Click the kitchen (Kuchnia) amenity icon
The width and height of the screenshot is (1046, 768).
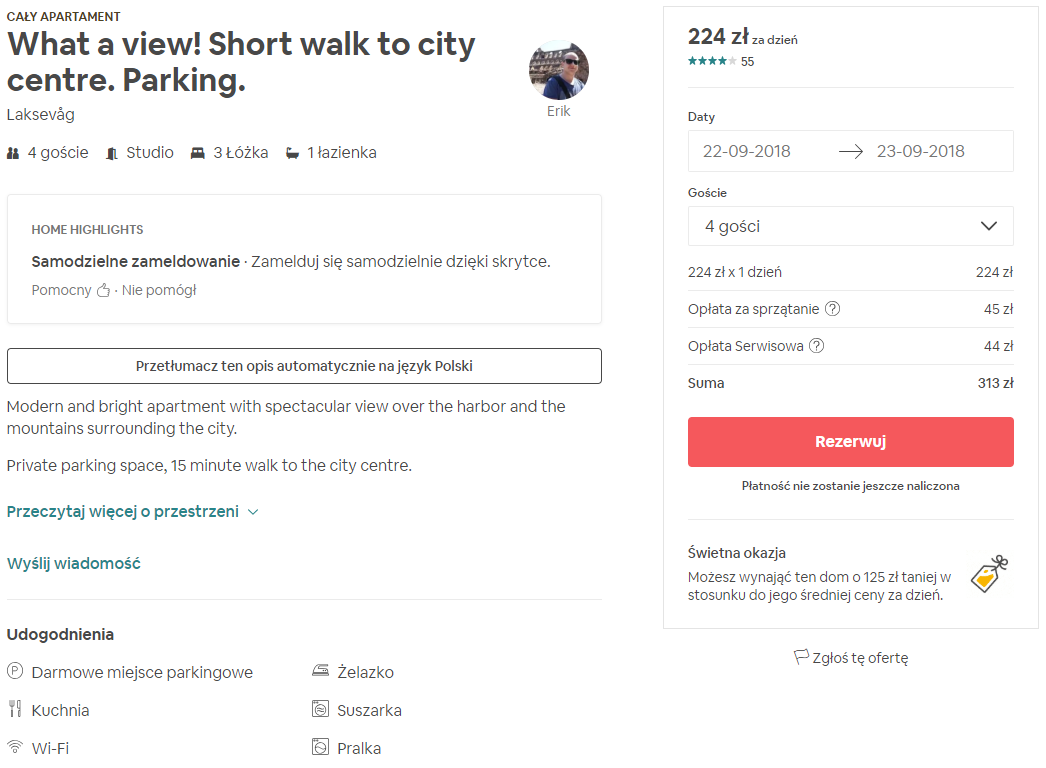[14, 710]
